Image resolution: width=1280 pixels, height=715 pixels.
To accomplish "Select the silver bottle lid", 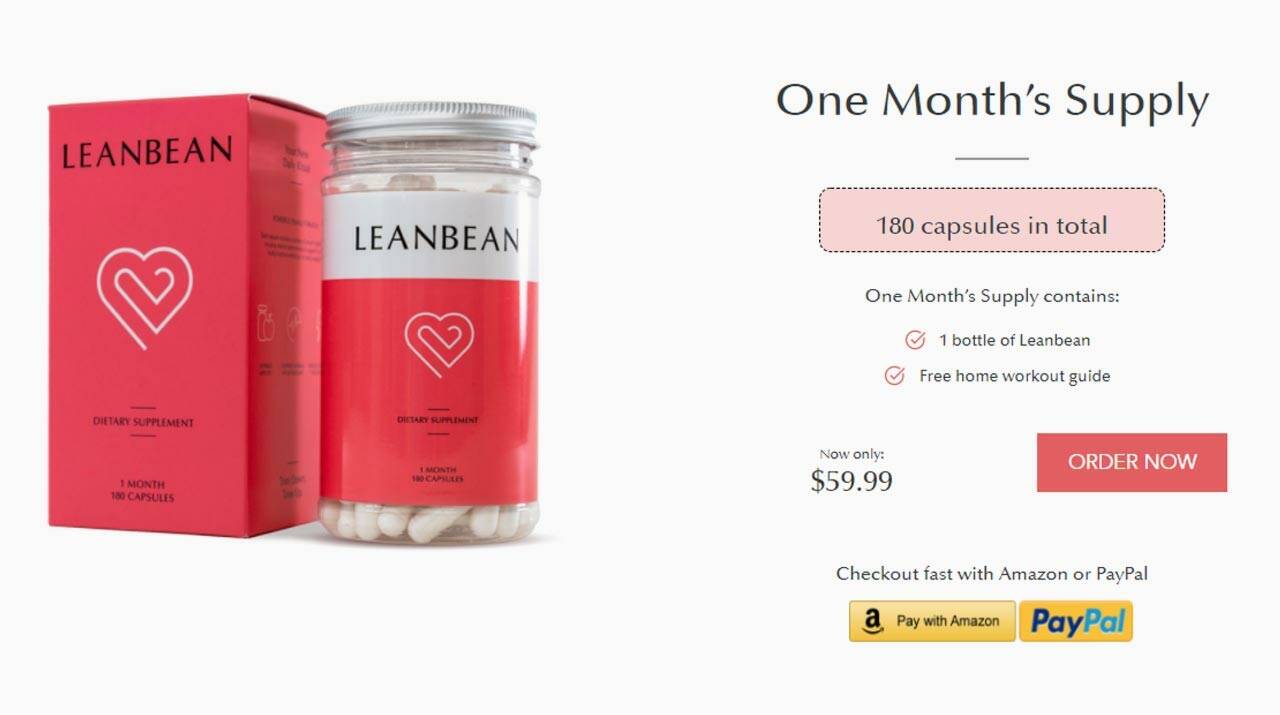I will click(431, 125).
